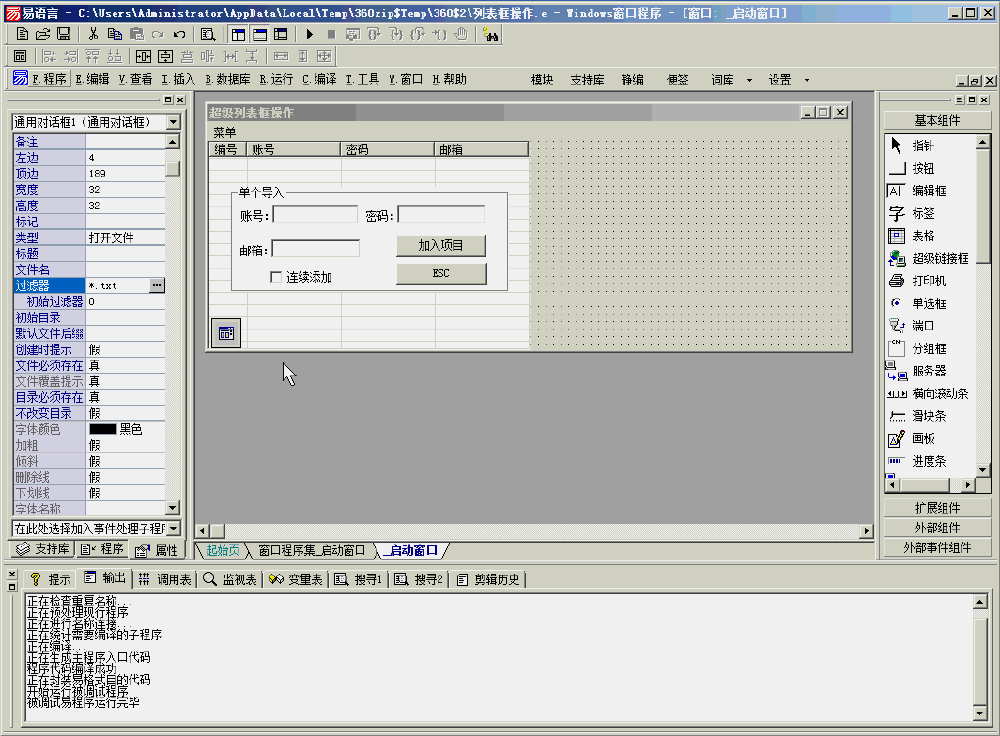Click the New file toolbar icon

[22, 34]
